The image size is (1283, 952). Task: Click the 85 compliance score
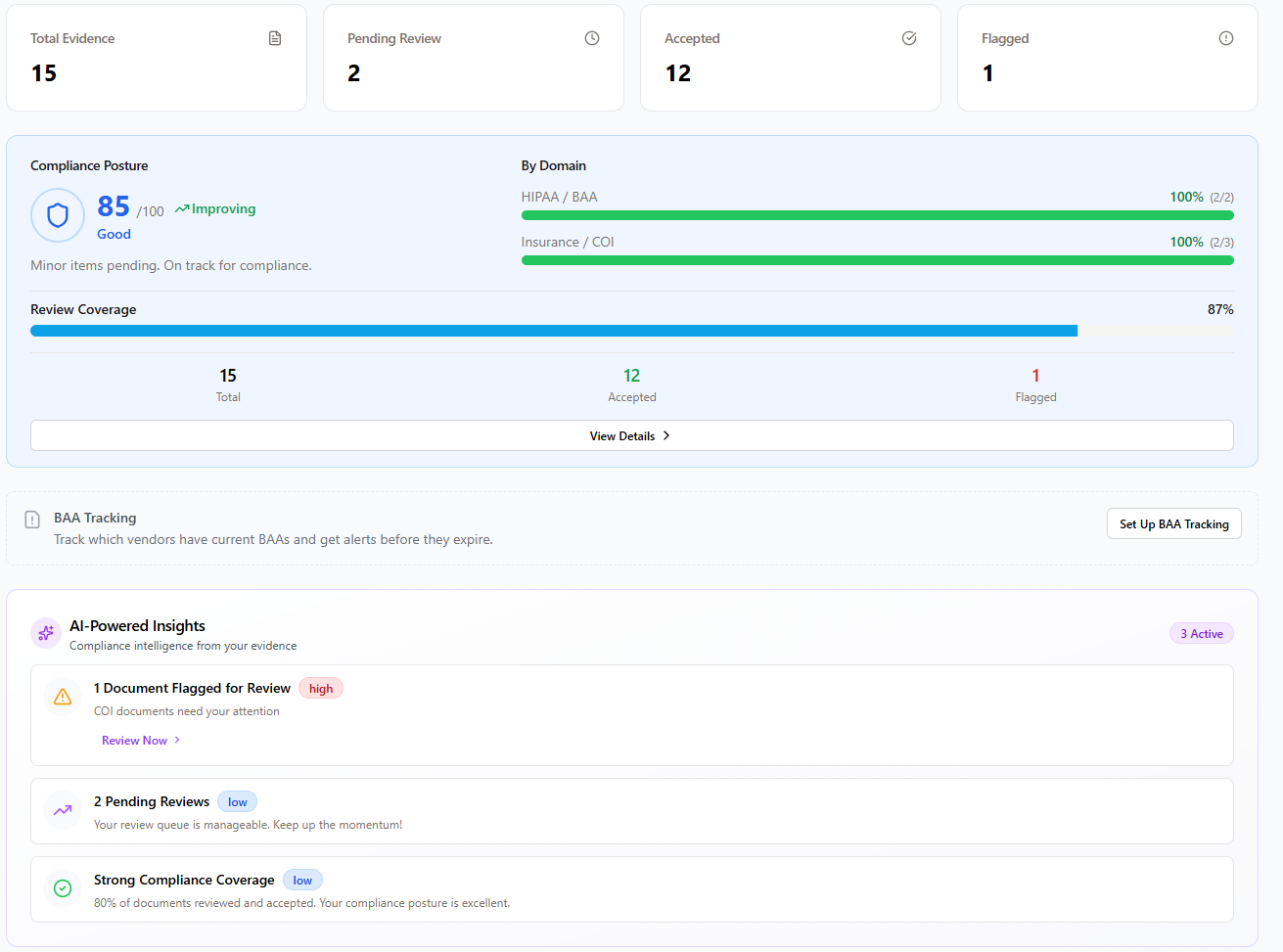point(114,206)
